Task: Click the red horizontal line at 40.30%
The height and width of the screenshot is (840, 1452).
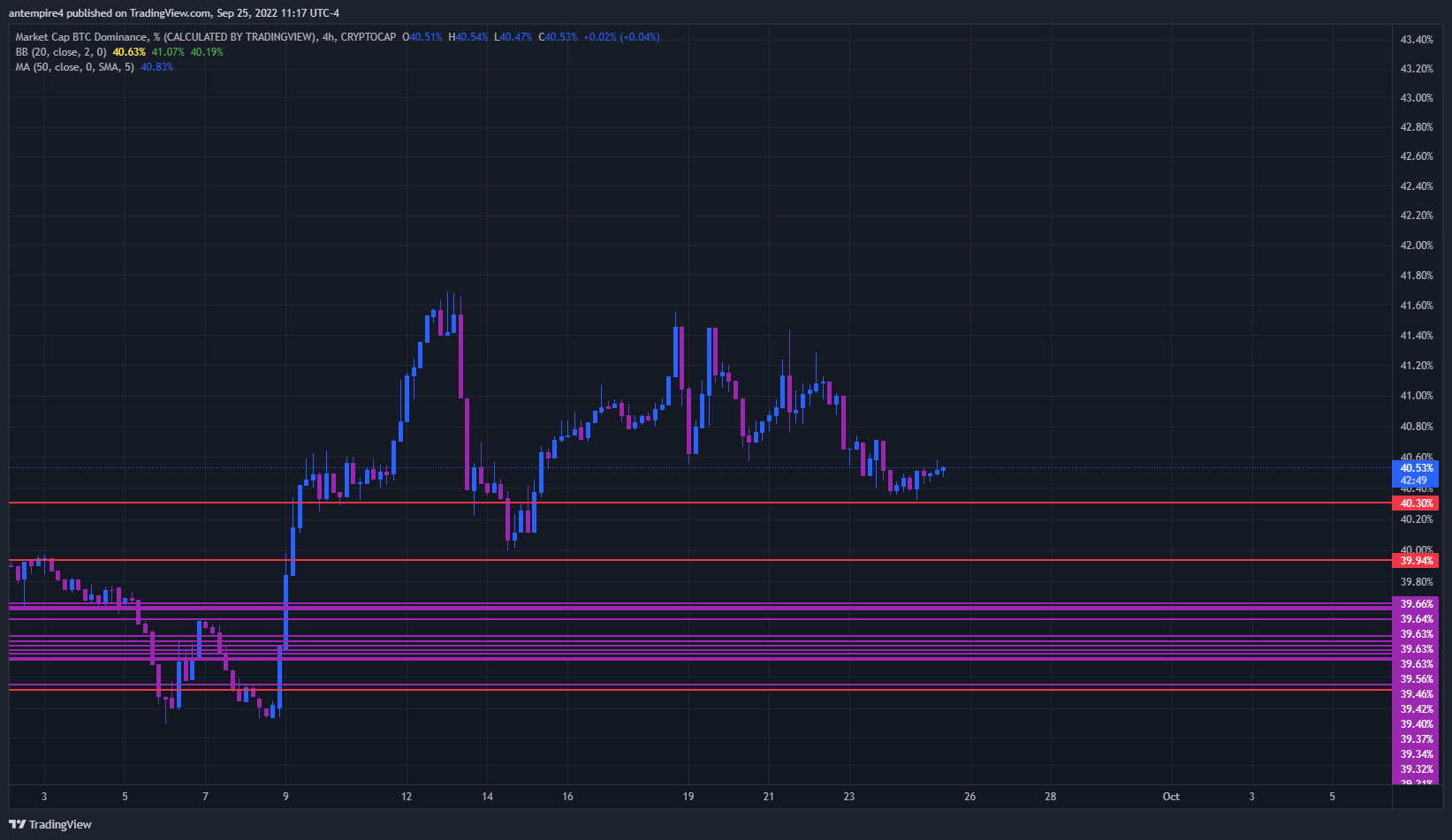Action: click(x=700, y=503)
